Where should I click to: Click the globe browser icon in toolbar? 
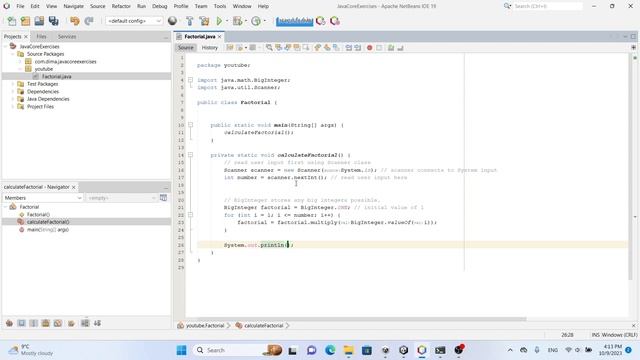(x=173, y=21)
